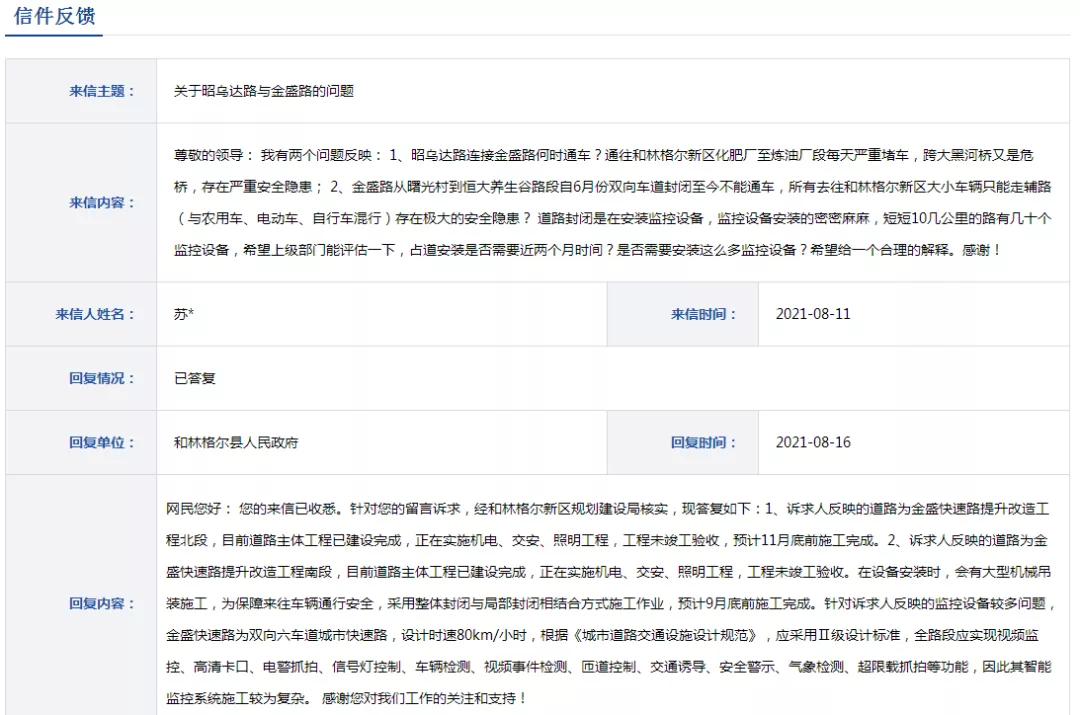
Task: Click the 回复情况 row label
Action: pos(102,378)
